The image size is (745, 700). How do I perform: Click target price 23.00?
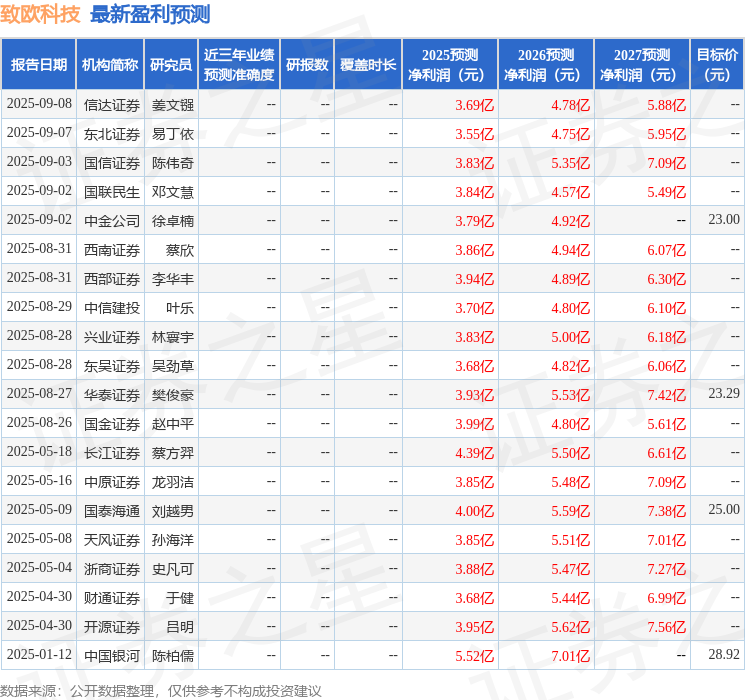[724, 220]
